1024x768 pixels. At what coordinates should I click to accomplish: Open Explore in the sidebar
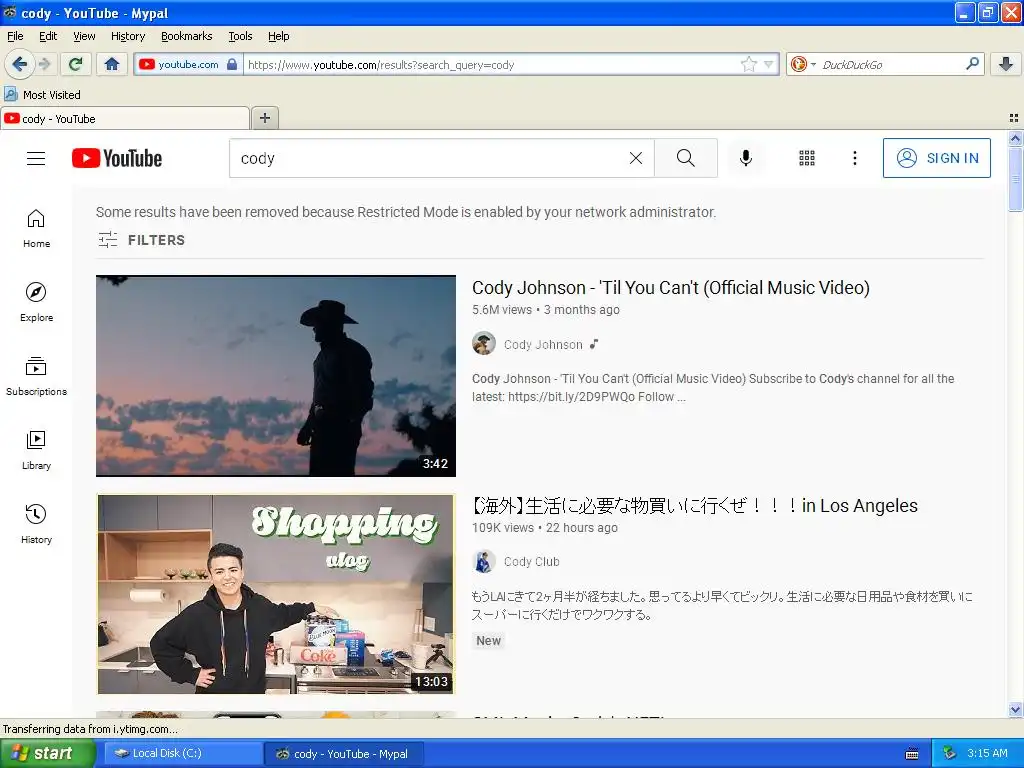[37, 302]
